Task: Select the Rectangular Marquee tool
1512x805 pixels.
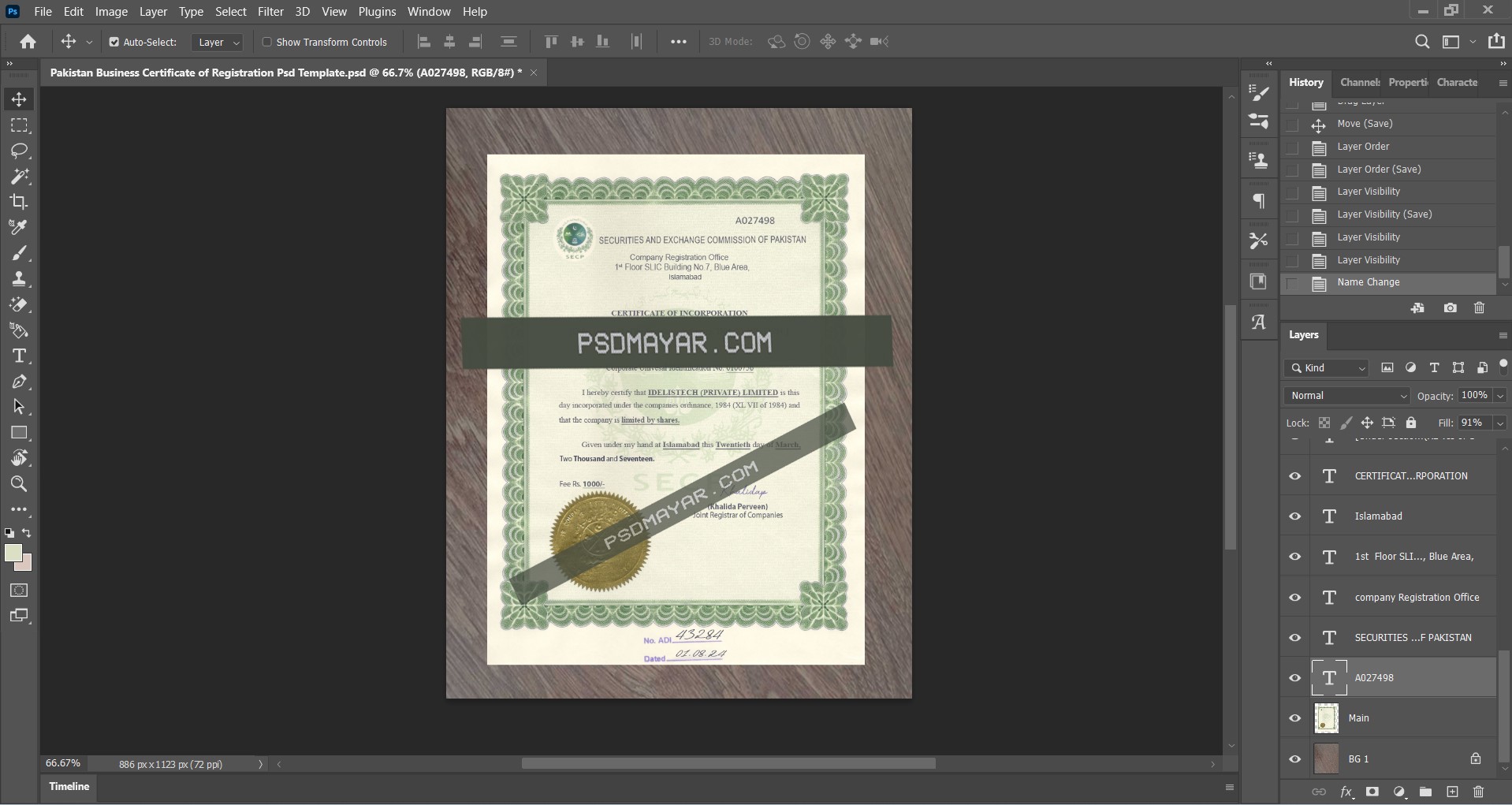Action: 19,125
